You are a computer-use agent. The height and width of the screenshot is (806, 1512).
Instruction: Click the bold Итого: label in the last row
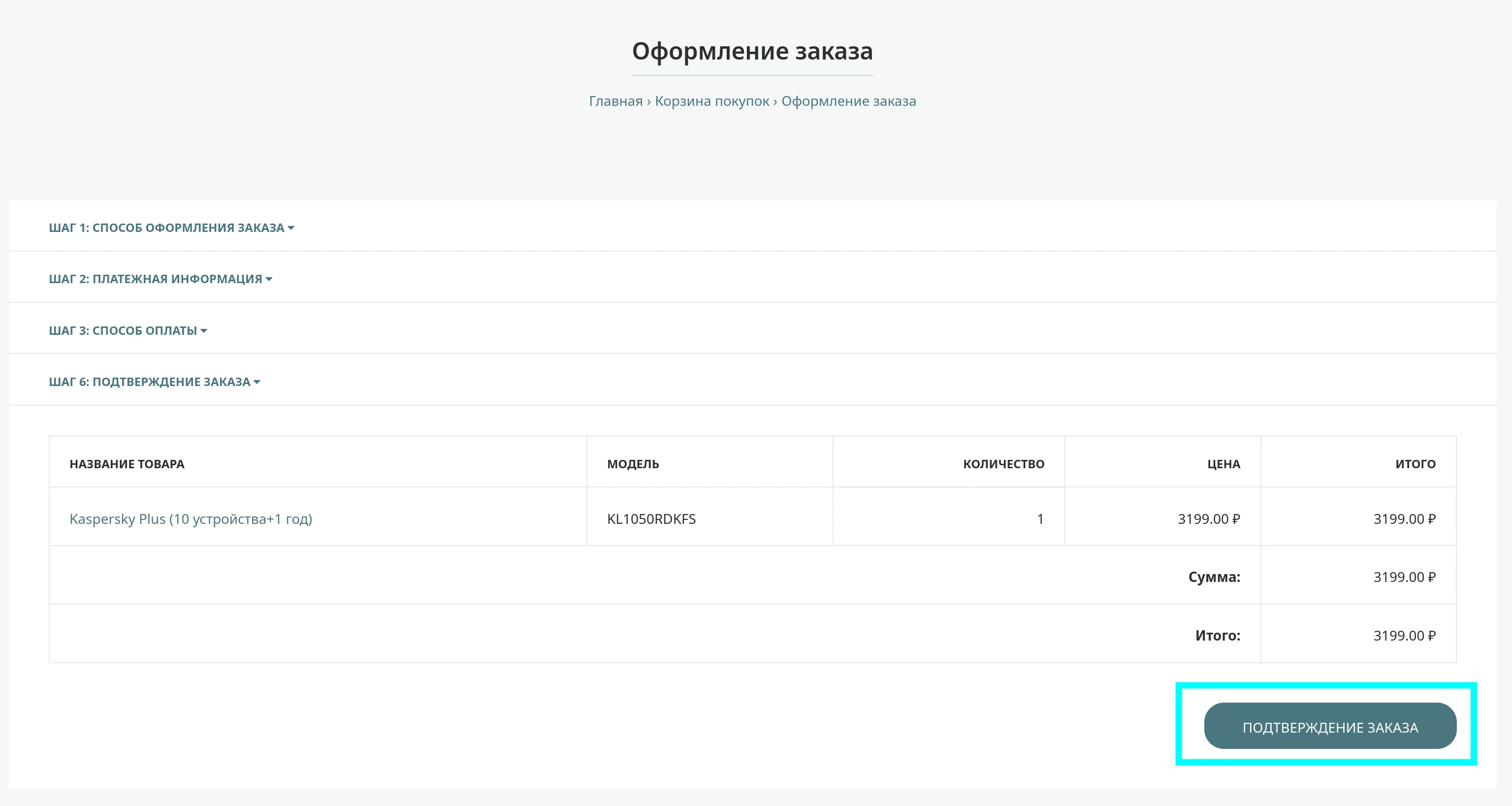(1218, 636)
